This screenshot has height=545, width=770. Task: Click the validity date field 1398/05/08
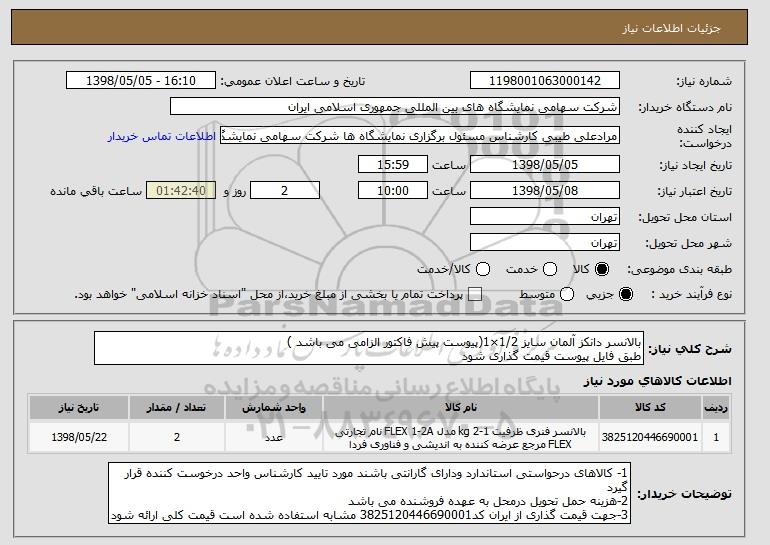[545, 191]
